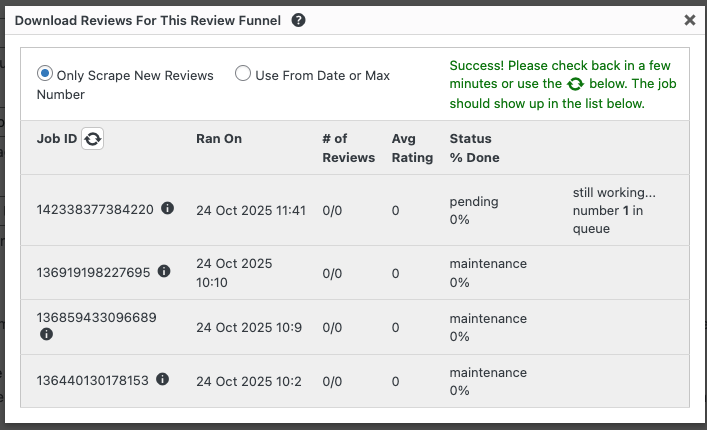Viewport: 707px width, 430px height.
Task: Click the Job ID column header
Action: coord(56,139)
